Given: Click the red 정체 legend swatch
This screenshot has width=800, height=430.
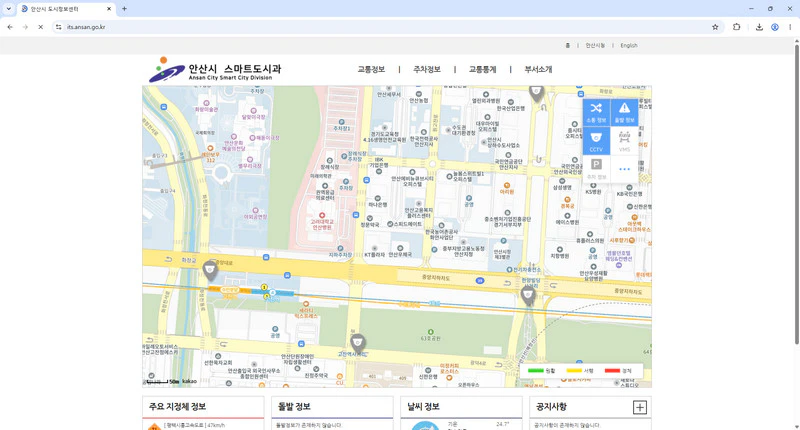Looking at the screenshot, I should click(x=612, y=371).
